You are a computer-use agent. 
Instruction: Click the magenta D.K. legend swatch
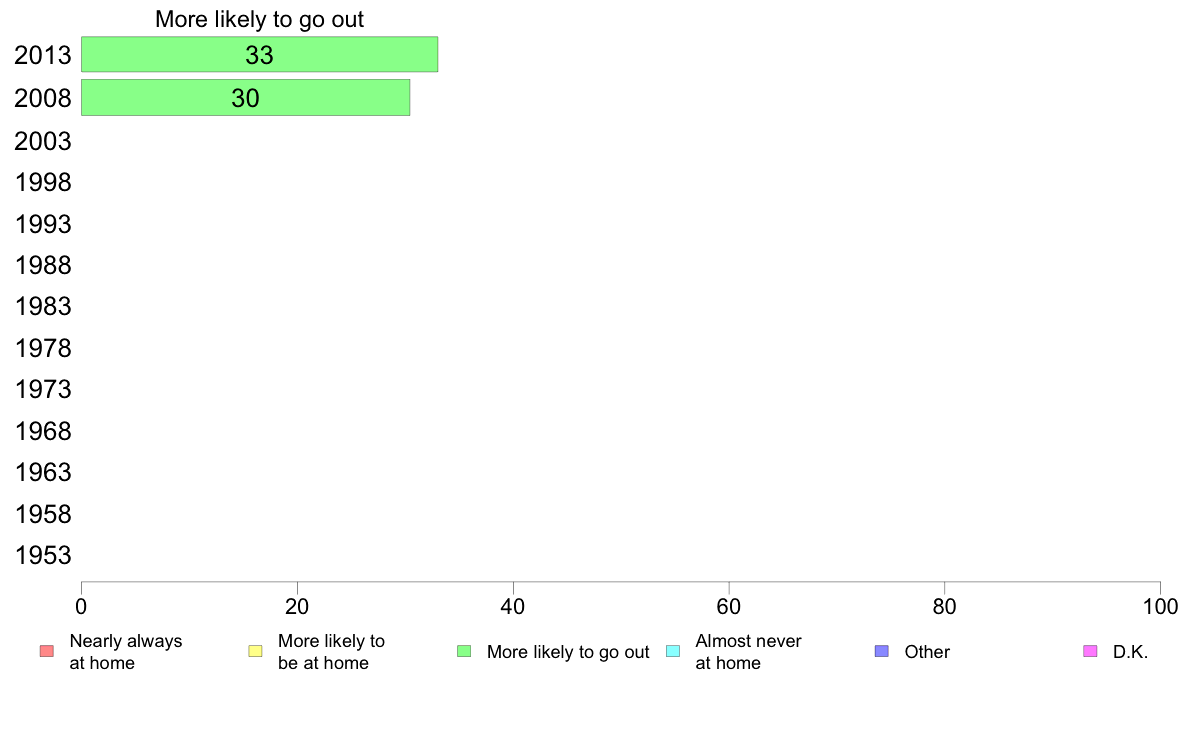point(1090,652)
